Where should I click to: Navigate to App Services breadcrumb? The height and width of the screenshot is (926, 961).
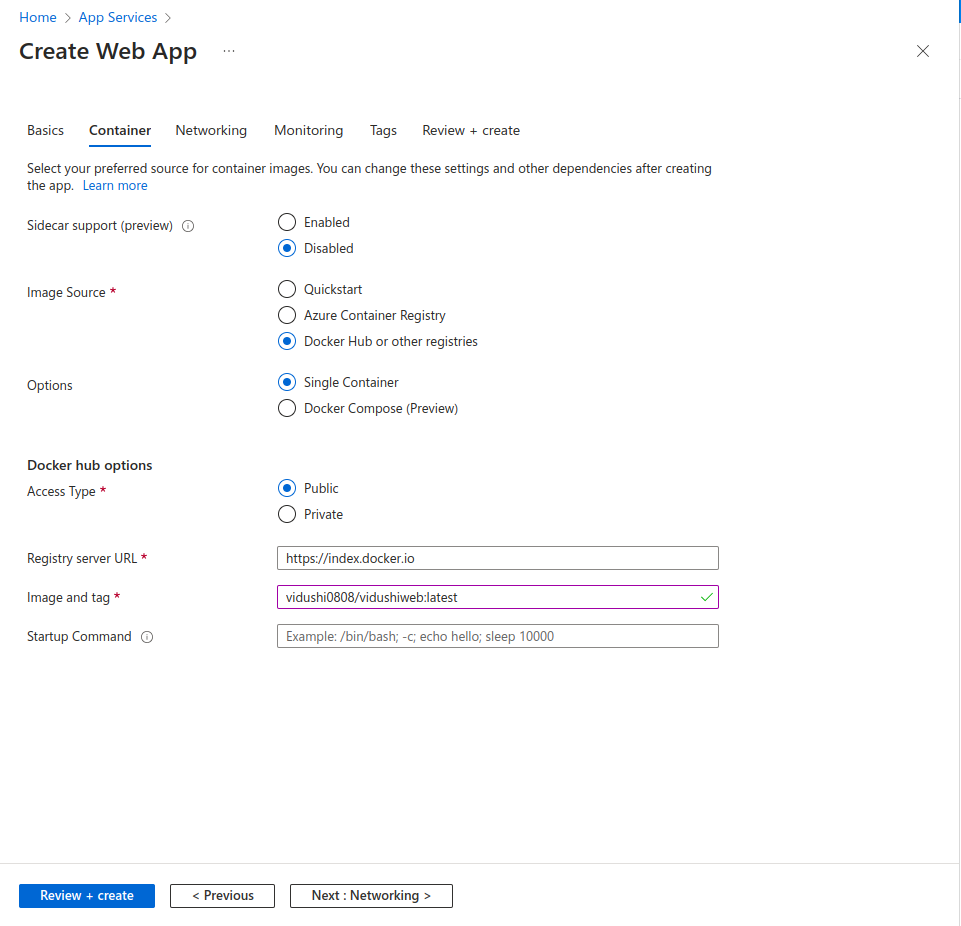coord(118,17)
